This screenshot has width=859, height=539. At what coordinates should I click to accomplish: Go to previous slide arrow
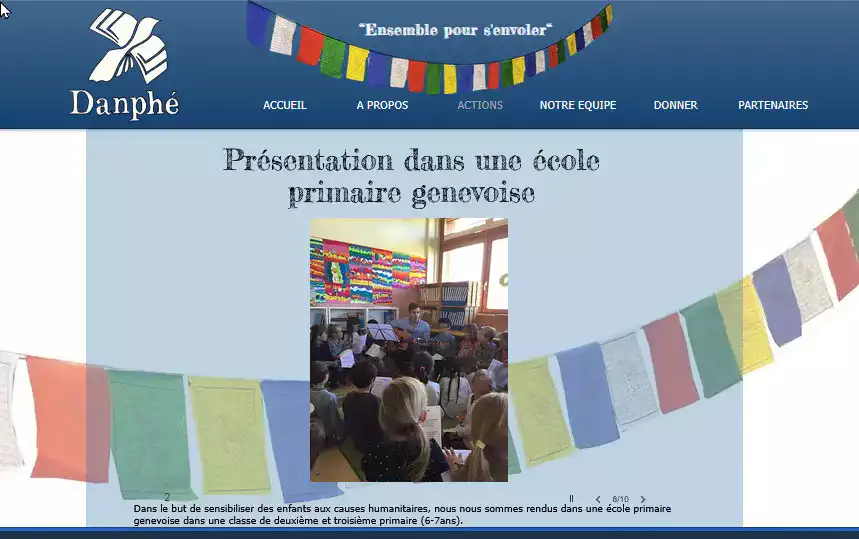tap(598, 499)
